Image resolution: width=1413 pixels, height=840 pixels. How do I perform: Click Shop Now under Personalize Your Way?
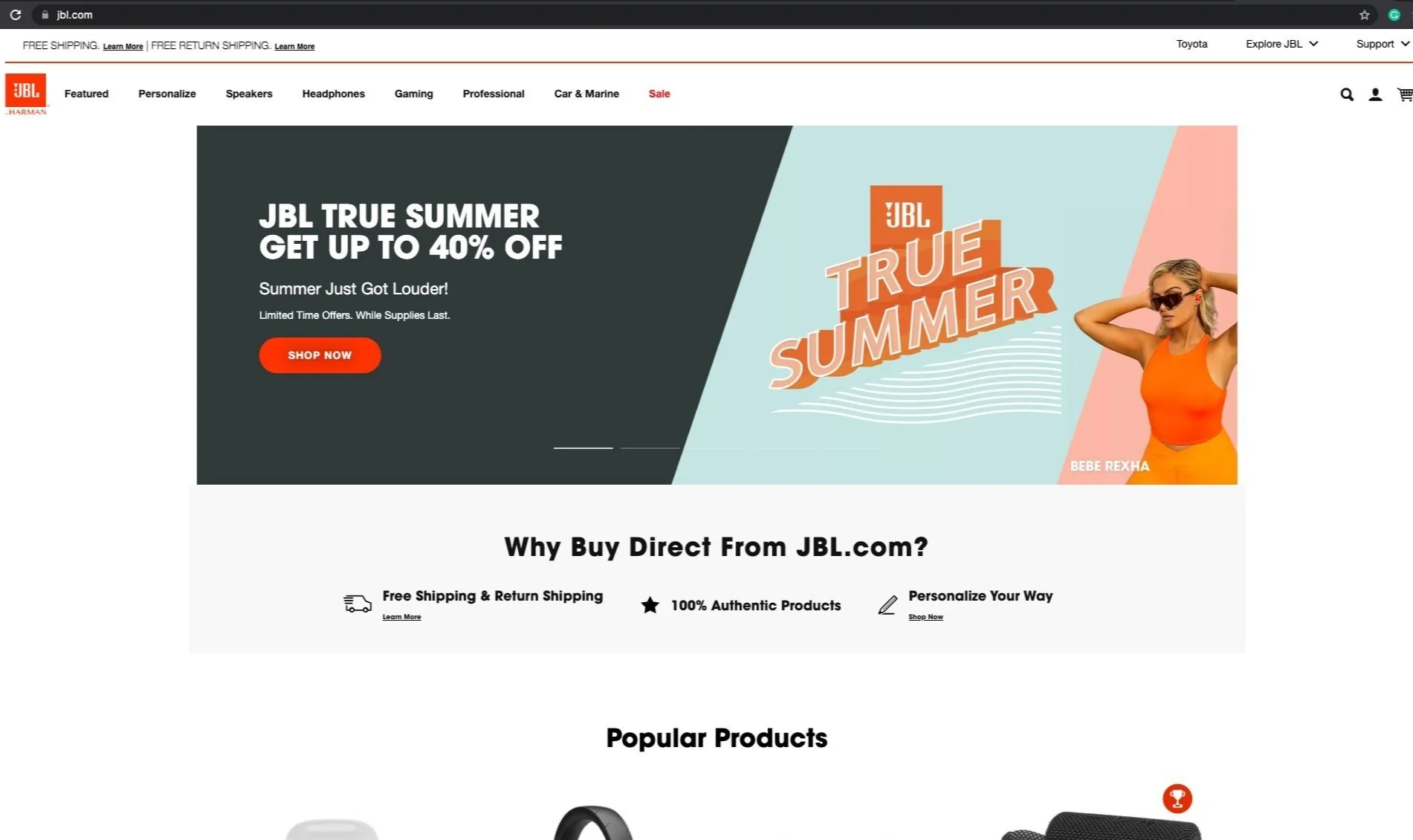(925, 617)
